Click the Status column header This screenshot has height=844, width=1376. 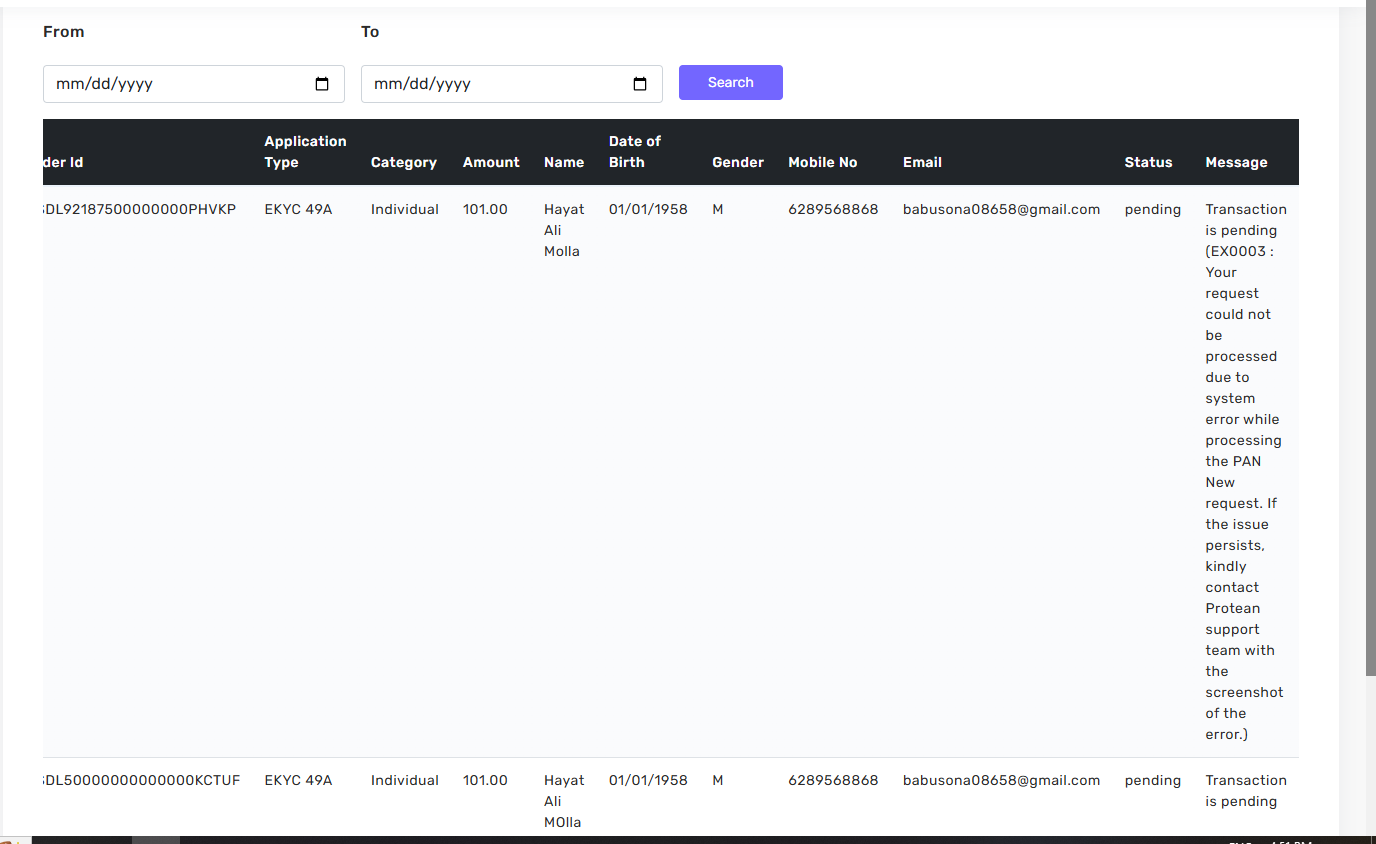pyautogui.click(x=1148, y=162)
